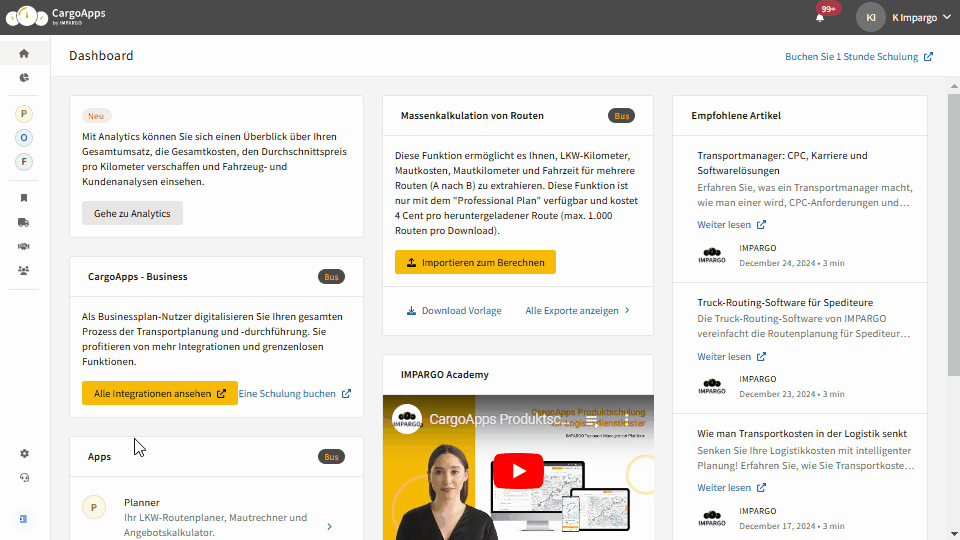The image size is (960, 540).
Task: Open the F app circle icon in sidebar
Action: (24, 162)
